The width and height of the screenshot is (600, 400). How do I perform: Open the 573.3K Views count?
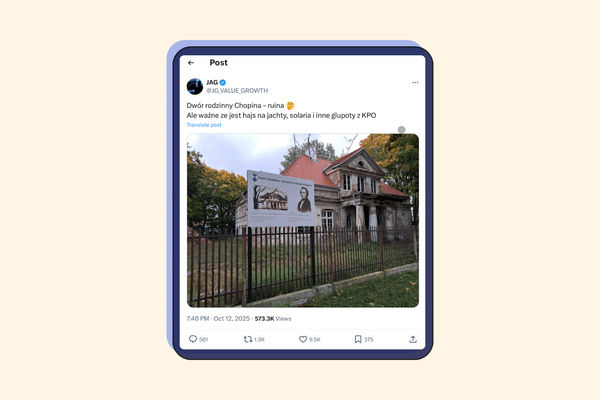(273, 318)
